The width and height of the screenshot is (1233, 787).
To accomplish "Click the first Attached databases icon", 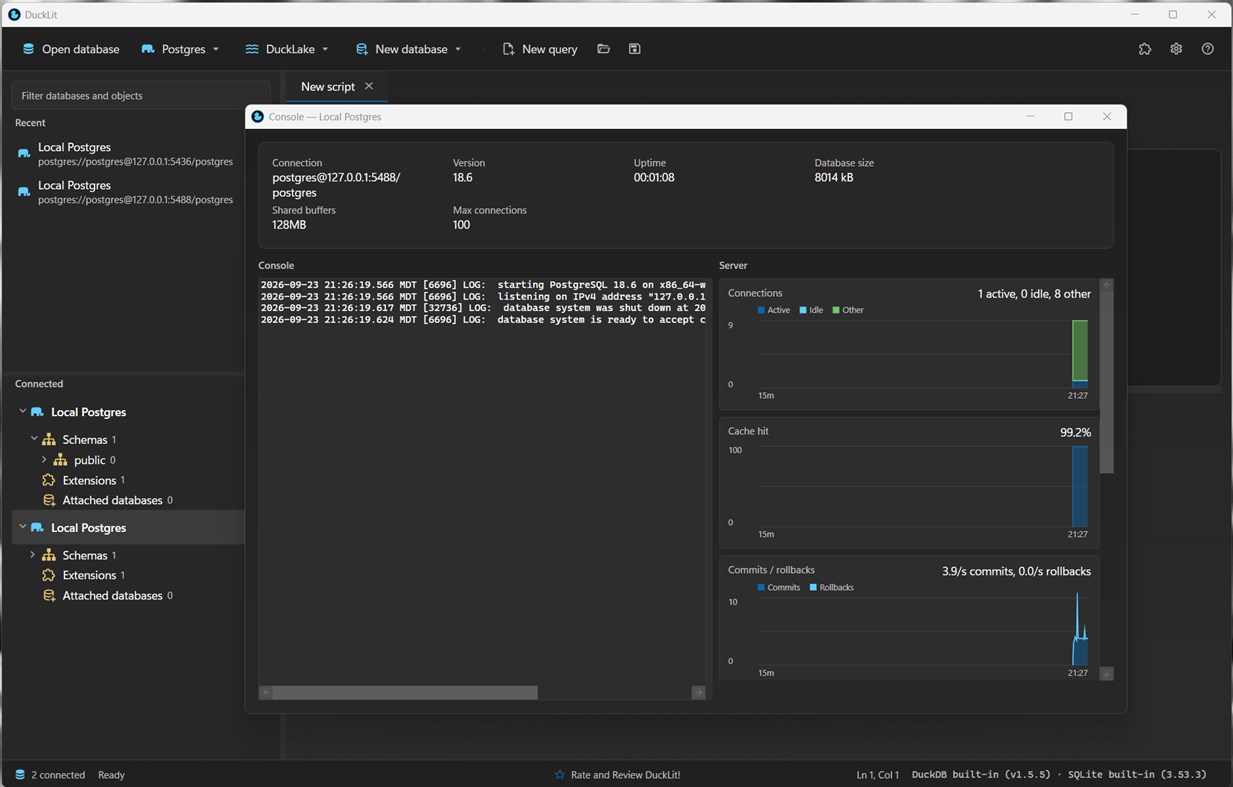I will [48, 500].
